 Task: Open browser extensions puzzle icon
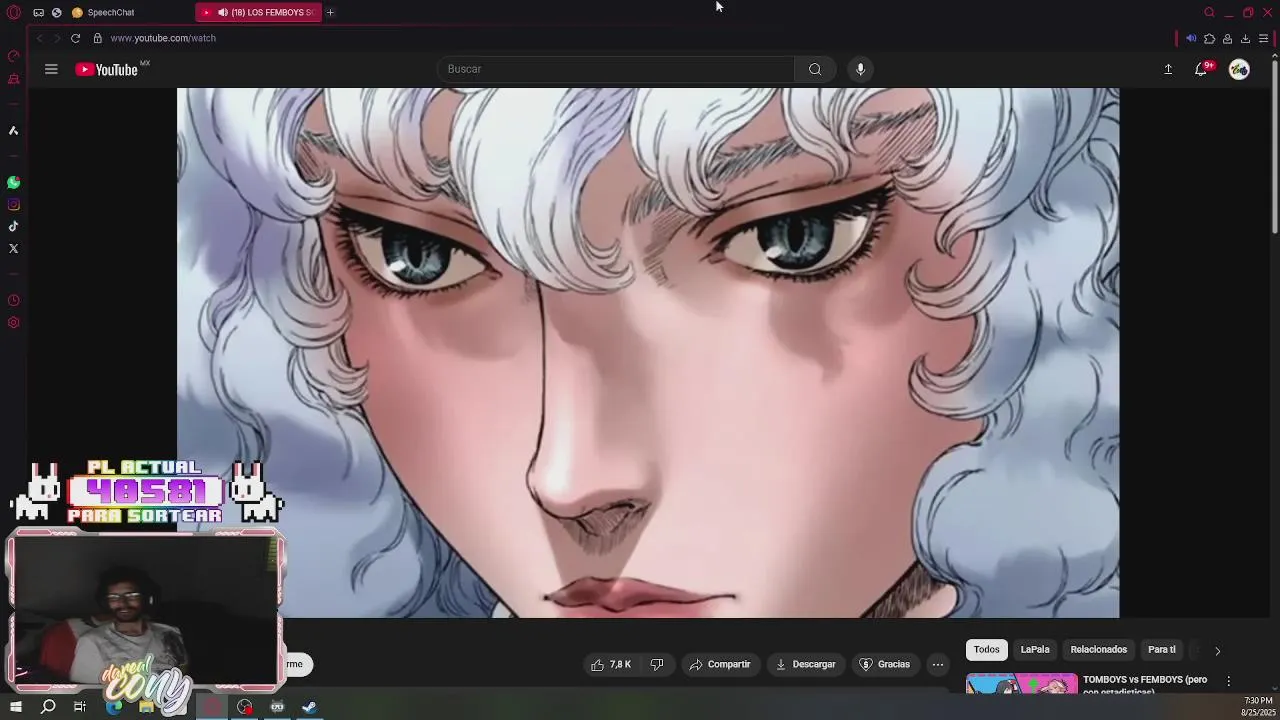coord(1209,39)
